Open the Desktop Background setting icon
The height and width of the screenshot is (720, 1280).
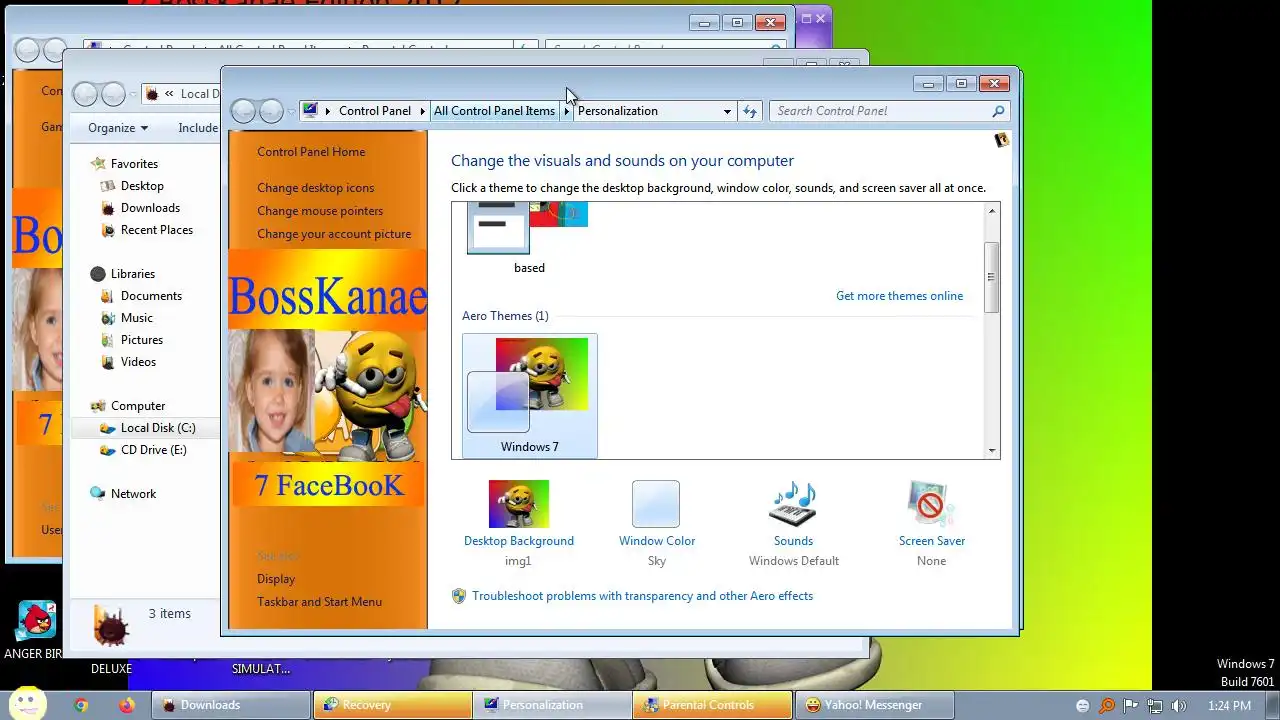[518, 504]
